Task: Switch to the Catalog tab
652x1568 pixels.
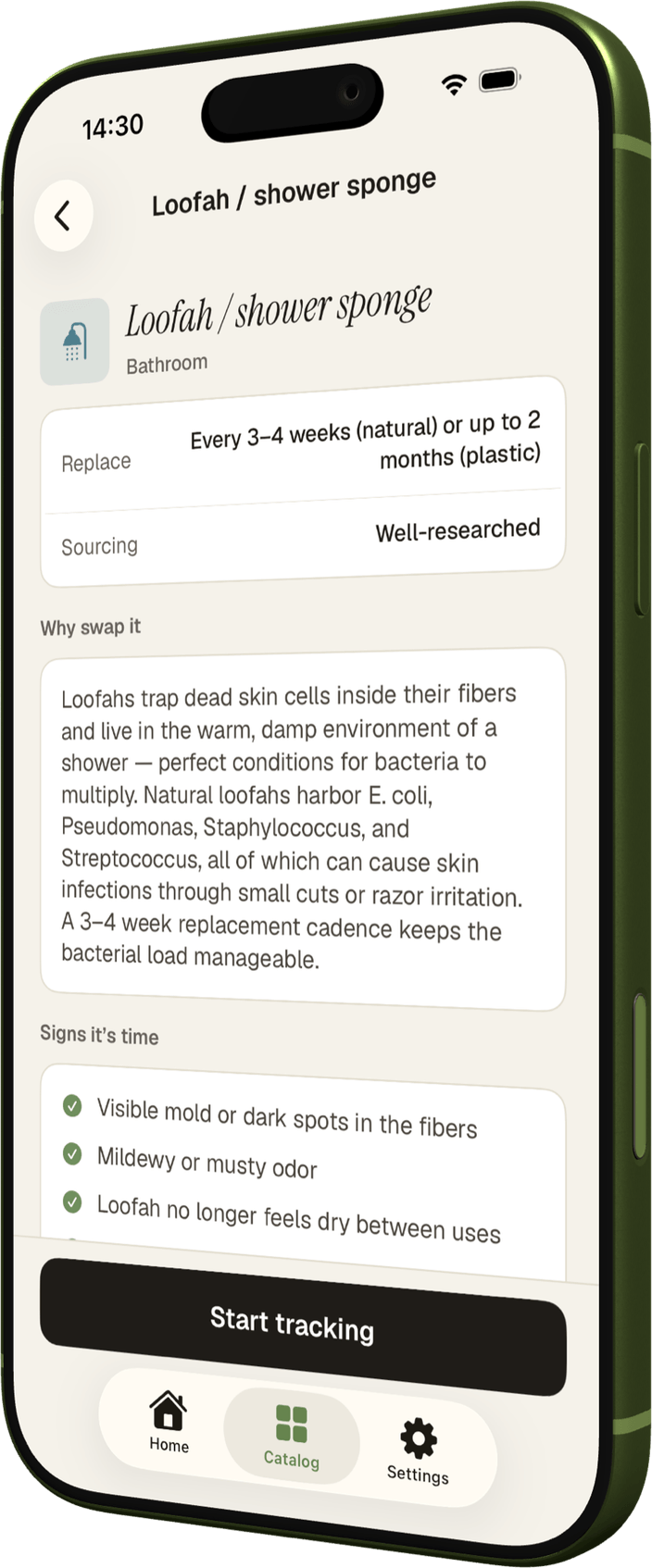Action: (x=291, y=1437)
